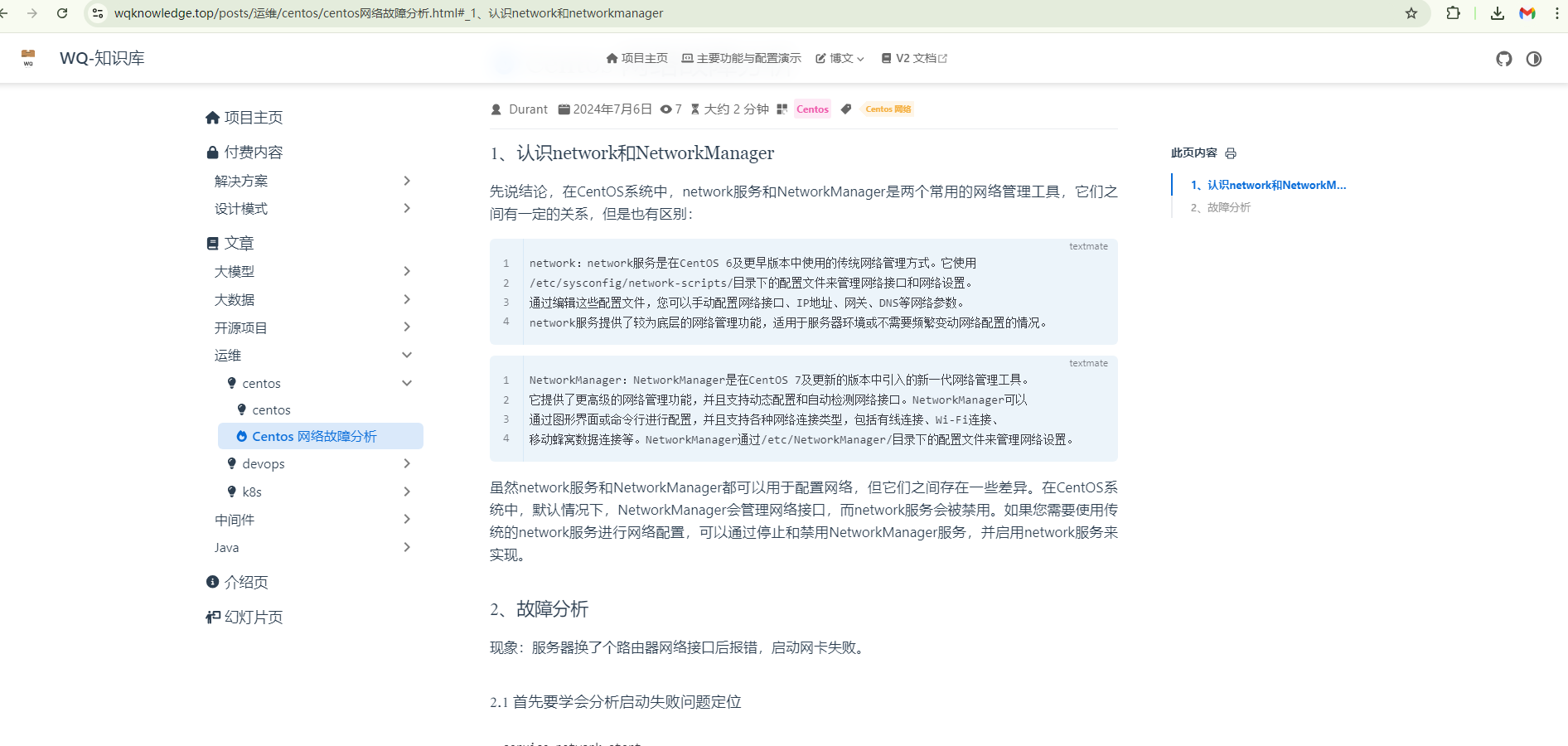Viewport: 1568px width, 746px height.
Task: Click the devops lightbulb icon
Action: pyautogui.click(x=232, y=463)
